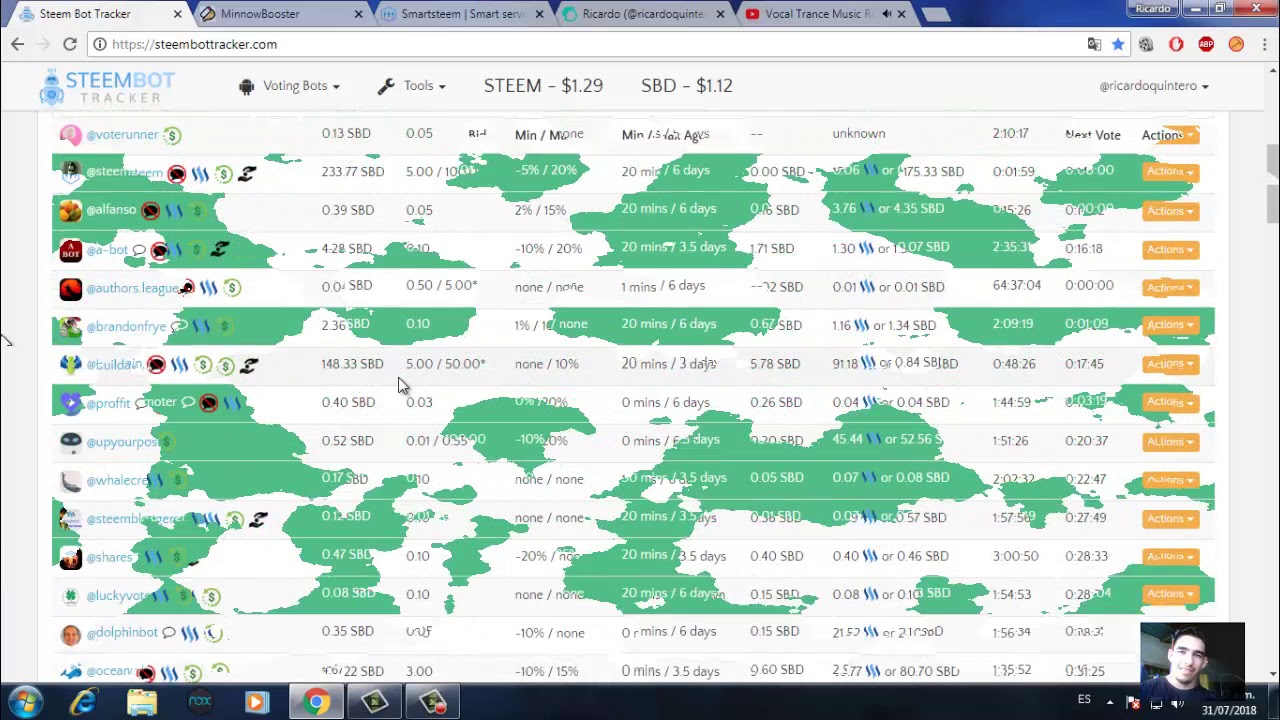This screenshot has width=1280, height=720.
Task: Switch to the Vocal Trance Music tab
Action: pyautogui.click(x=826, y=14)
